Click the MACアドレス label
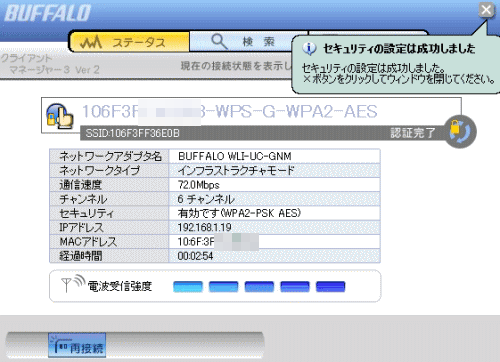The height and width of the screenshot is (362, 500). [x=88, y=242]
